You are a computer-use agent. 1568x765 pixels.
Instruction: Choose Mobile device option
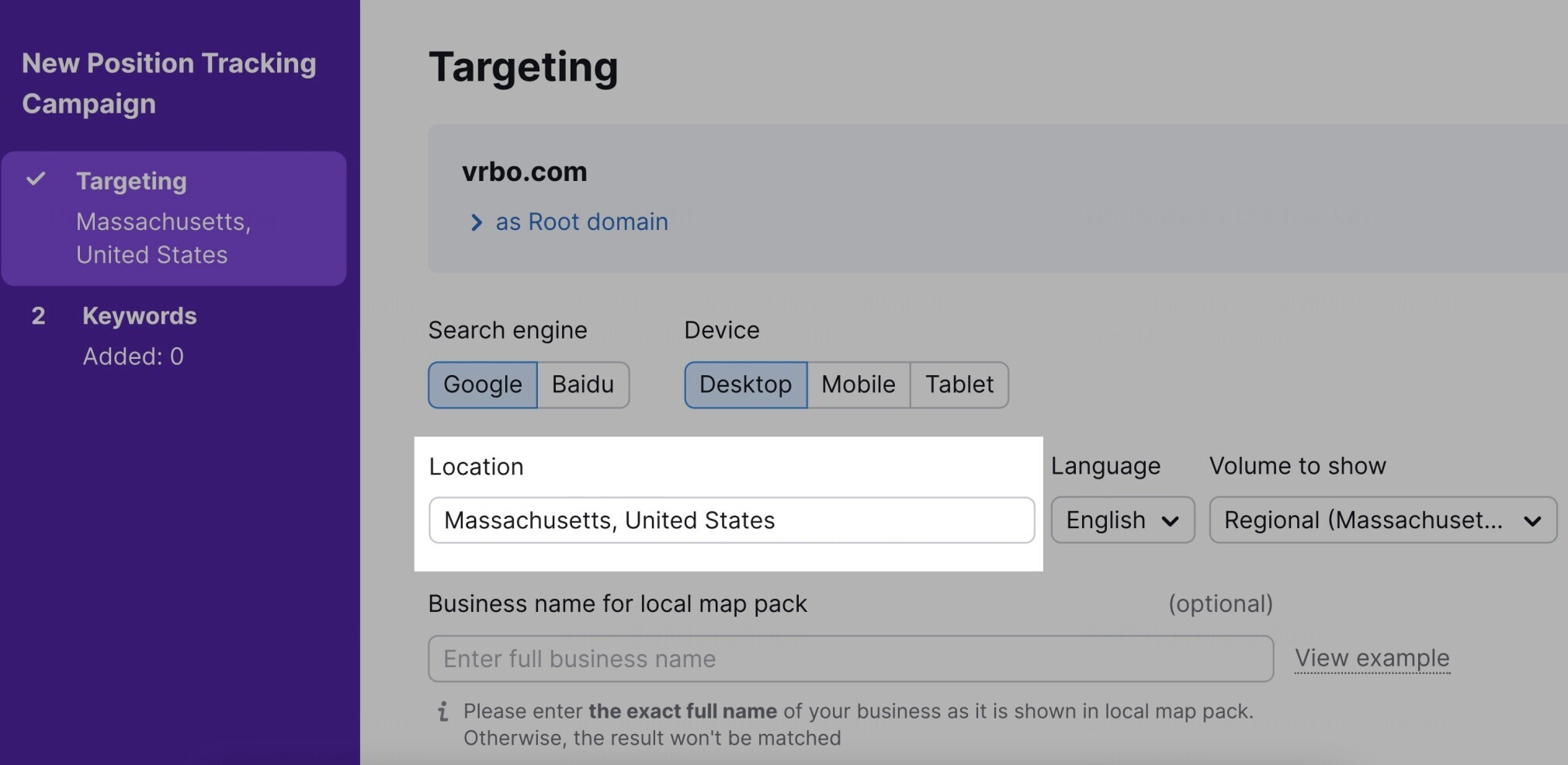(x=859, y=384)
